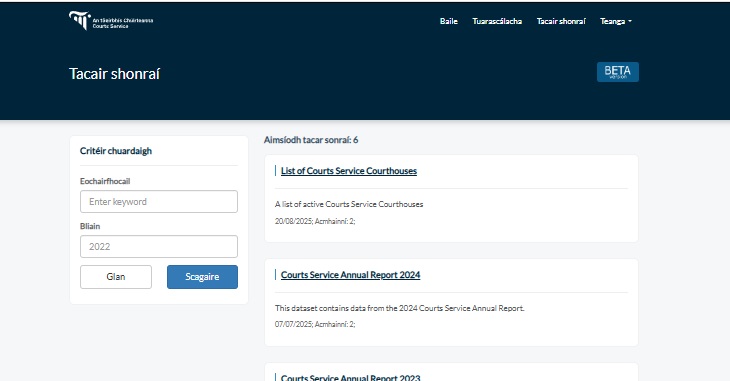730x381 pixels.
Task: Select Tacair shonraí in the top navigation
Action: pyautogui.click(x=561, y=21)
